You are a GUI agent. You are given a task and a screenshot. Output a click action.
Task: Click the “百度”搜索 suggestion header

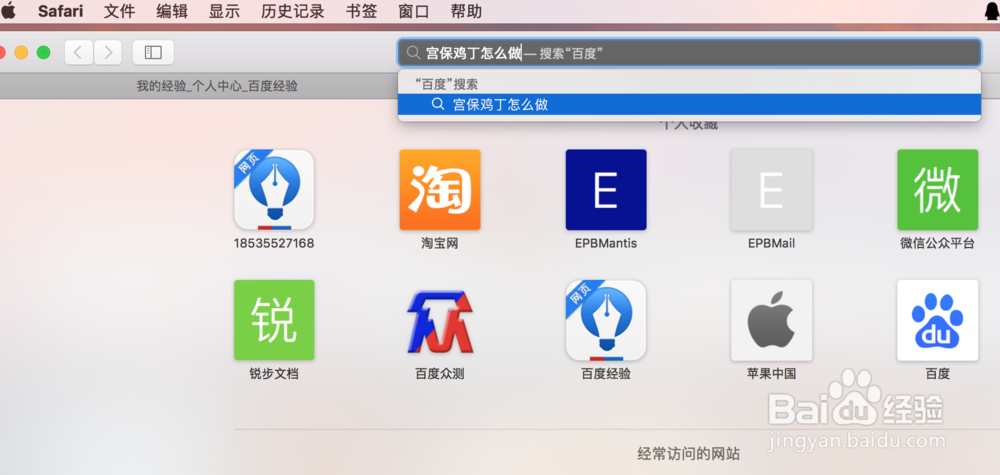point(445,84)
